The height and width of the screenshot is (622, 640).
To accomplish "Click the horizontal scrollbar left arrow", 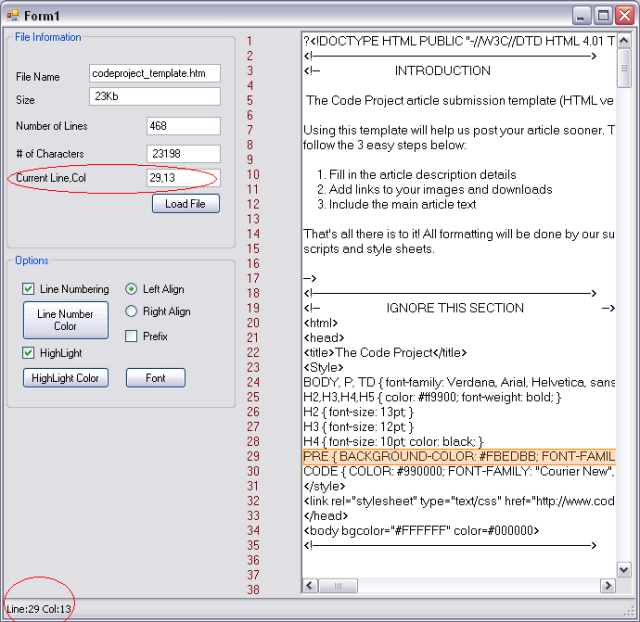I will [310, 586].
